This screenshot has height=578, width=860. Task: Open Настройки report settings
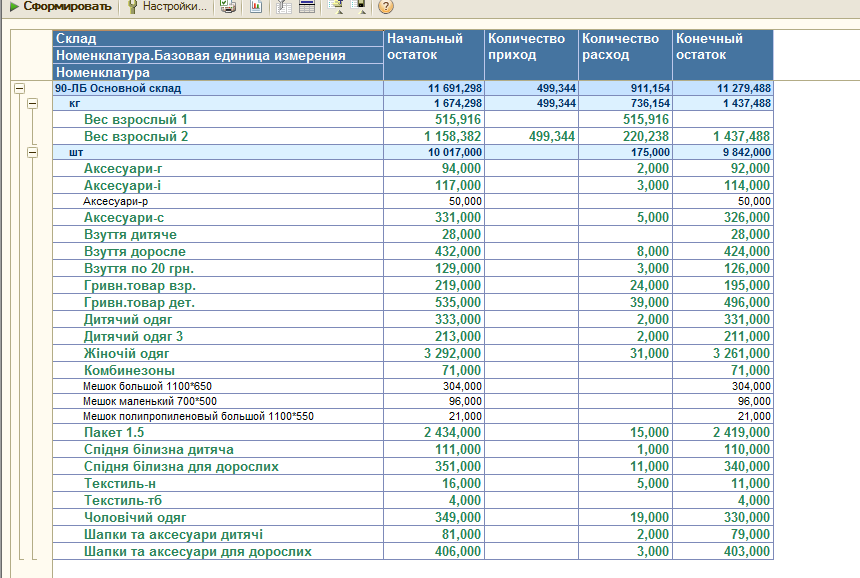[167, 7]
